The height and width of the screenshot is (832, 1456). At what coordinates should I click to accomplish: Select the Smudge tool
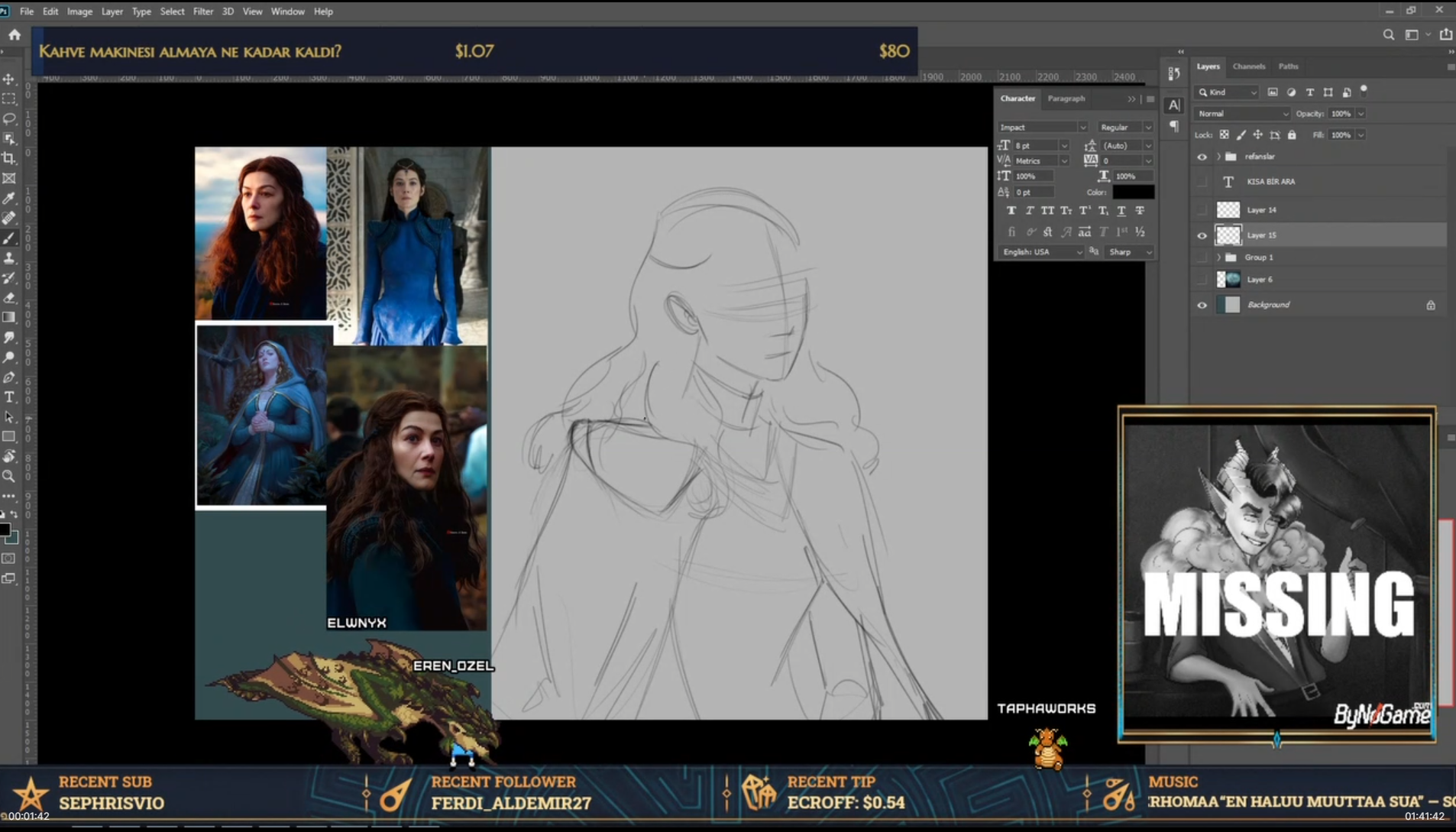coord(9,337)
